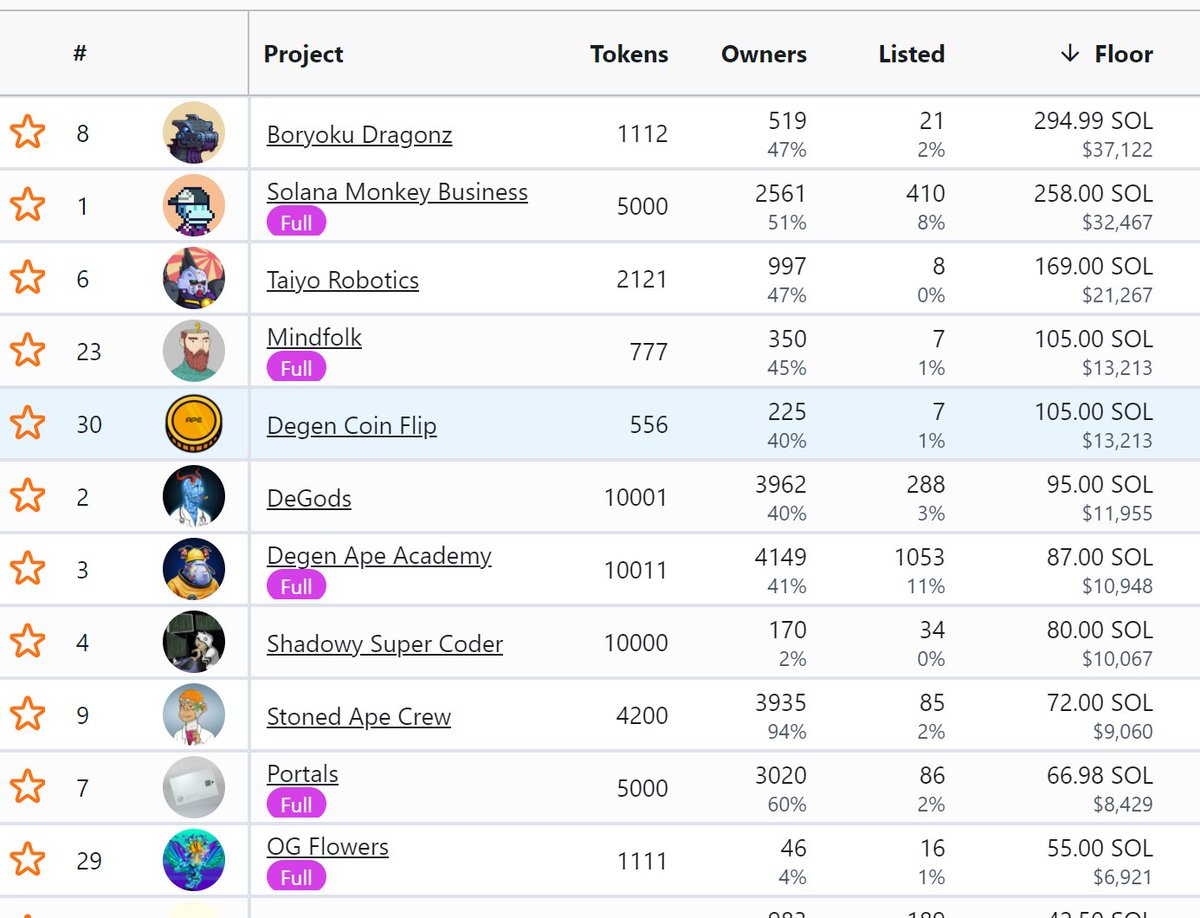Select the 80.00 SOL floor cell
Screen dimensions: 1200x918
(1100, 631)
